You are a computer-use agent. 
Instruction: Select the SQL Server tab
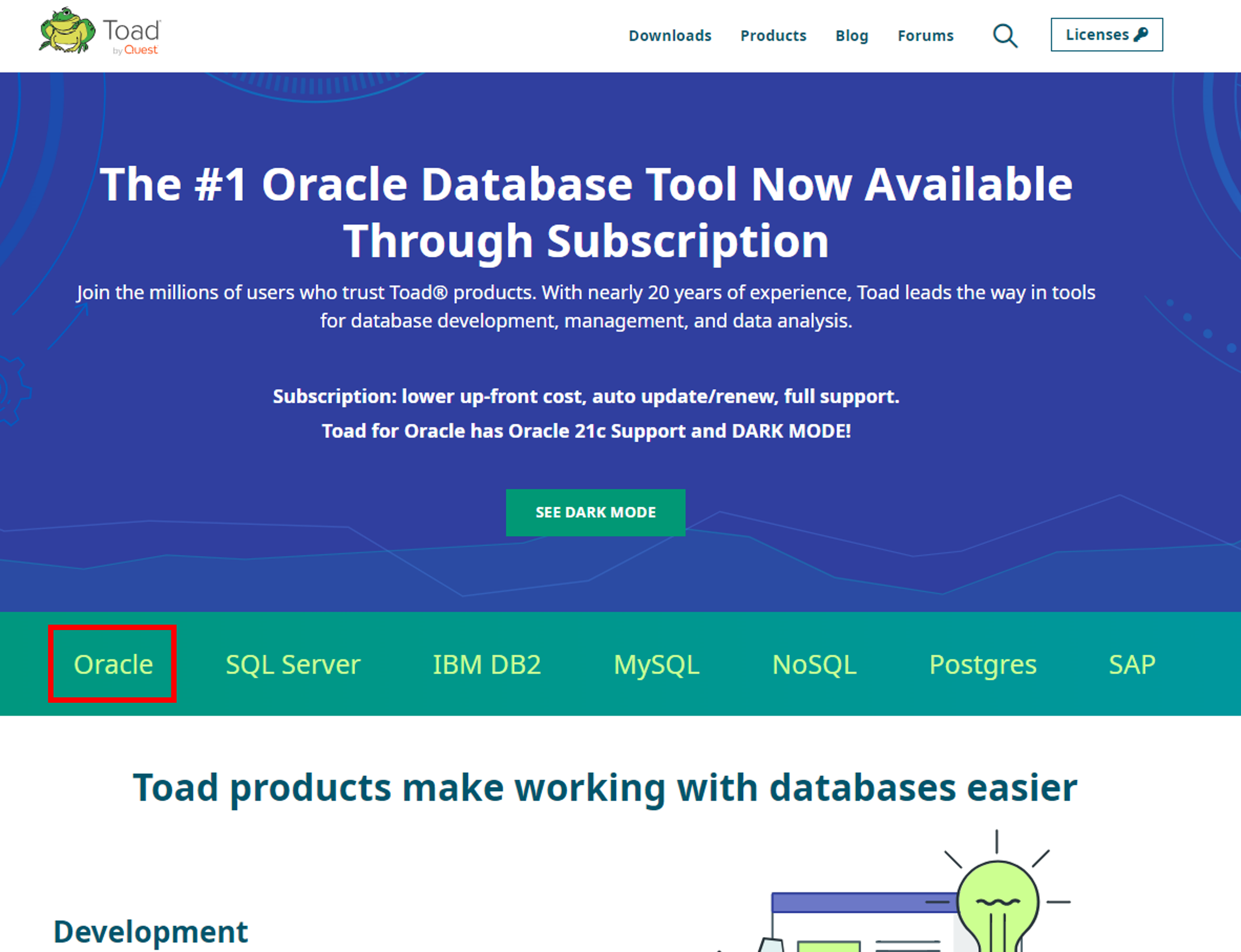(292, 664)
